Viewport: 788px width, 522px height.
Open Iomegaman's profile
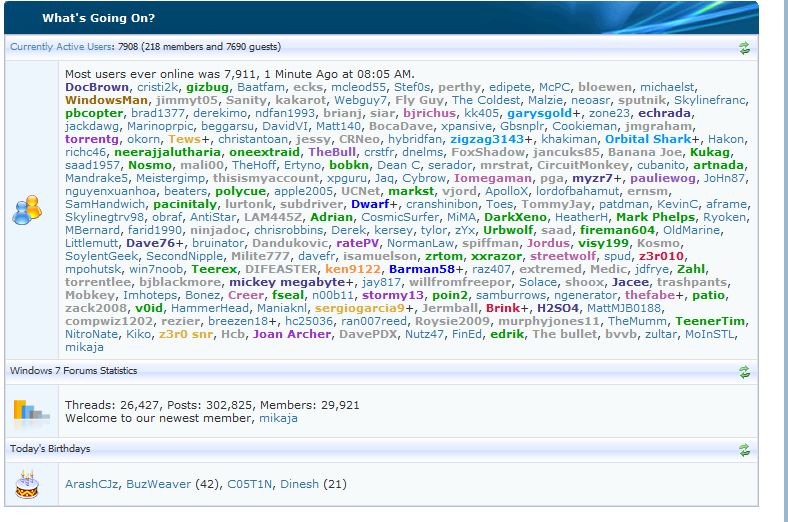(x=492, y=178)
